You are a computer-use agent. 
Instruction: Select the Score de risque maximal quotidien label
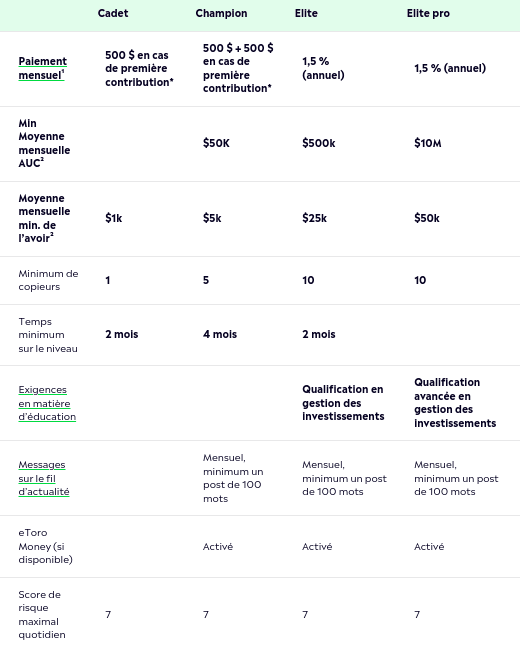[x=42, y=614]
